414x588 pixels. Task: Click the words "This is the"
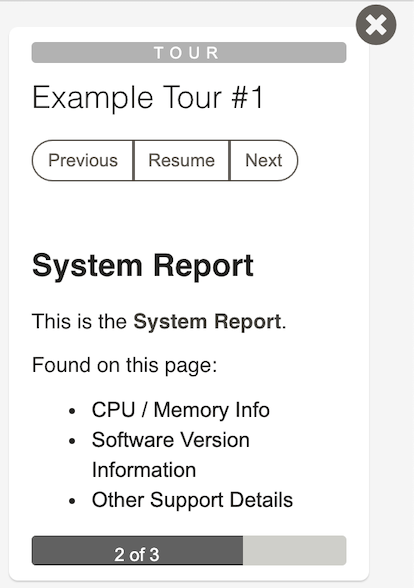(80, 321)
